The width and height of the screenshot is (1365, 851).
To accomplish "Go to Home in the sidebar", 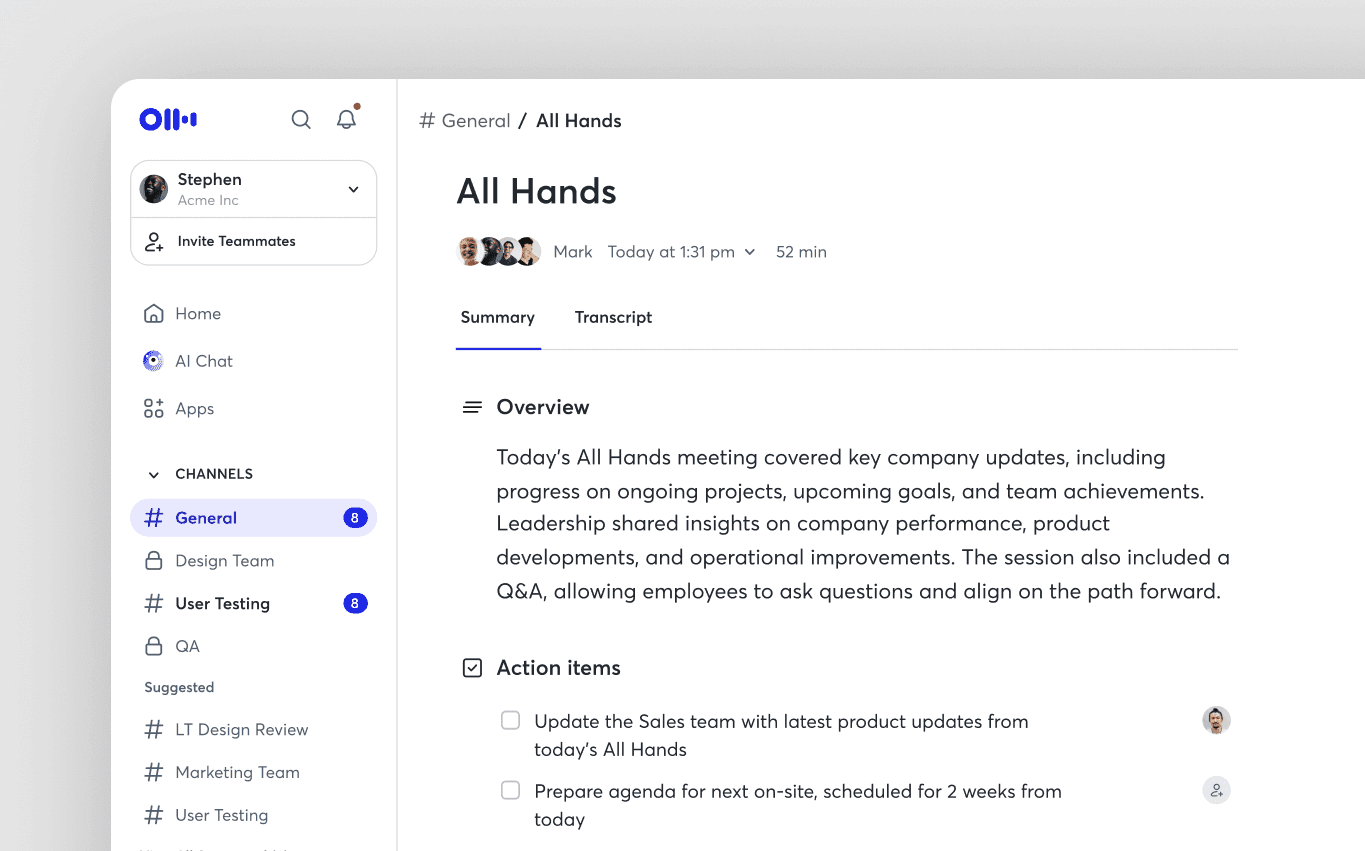I will coord(183,314).
